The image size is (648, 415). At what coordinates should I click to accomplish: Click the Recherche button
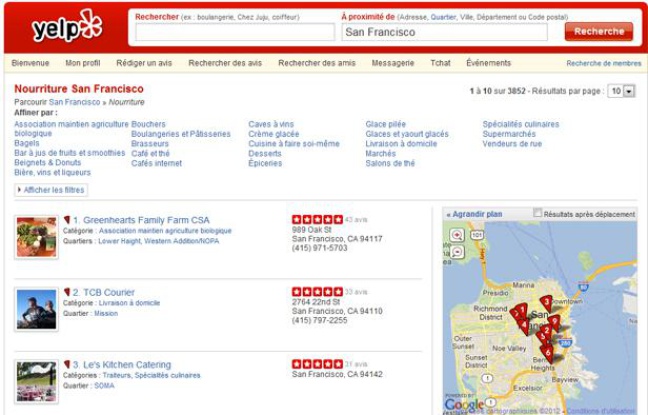599,31
